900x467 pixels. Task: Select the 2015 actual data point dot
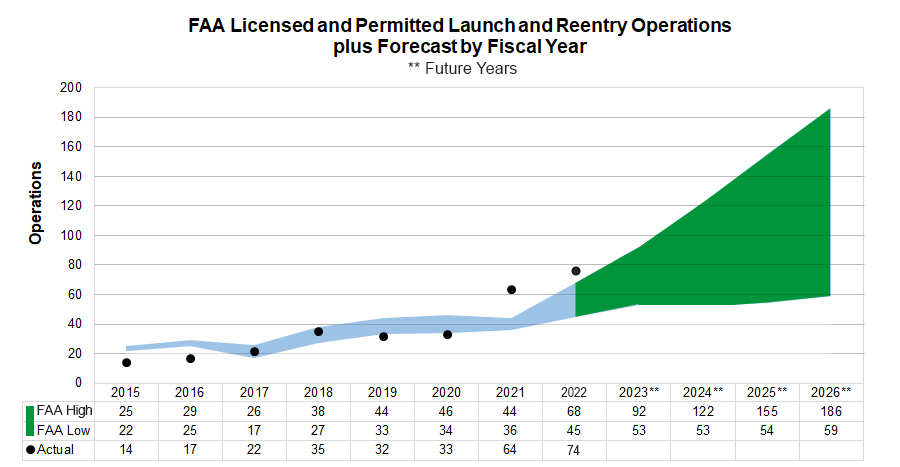pyautogui.click(x=126, y=363)
